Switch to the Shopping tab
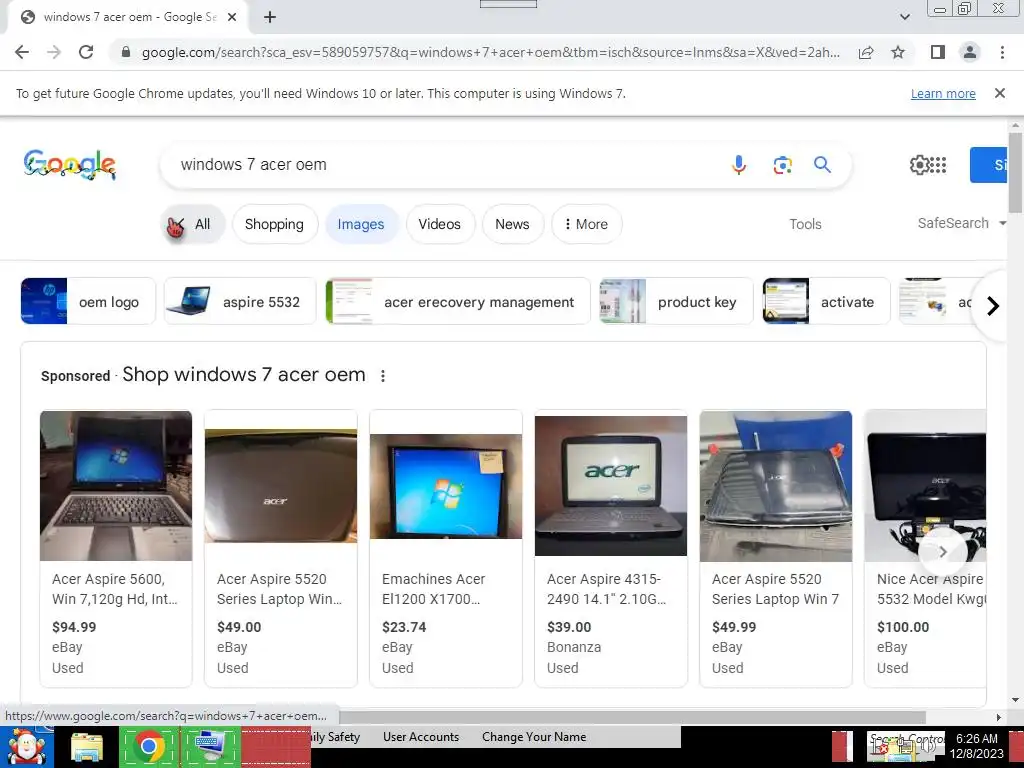1024x768 pixels. tap(274, 224)
